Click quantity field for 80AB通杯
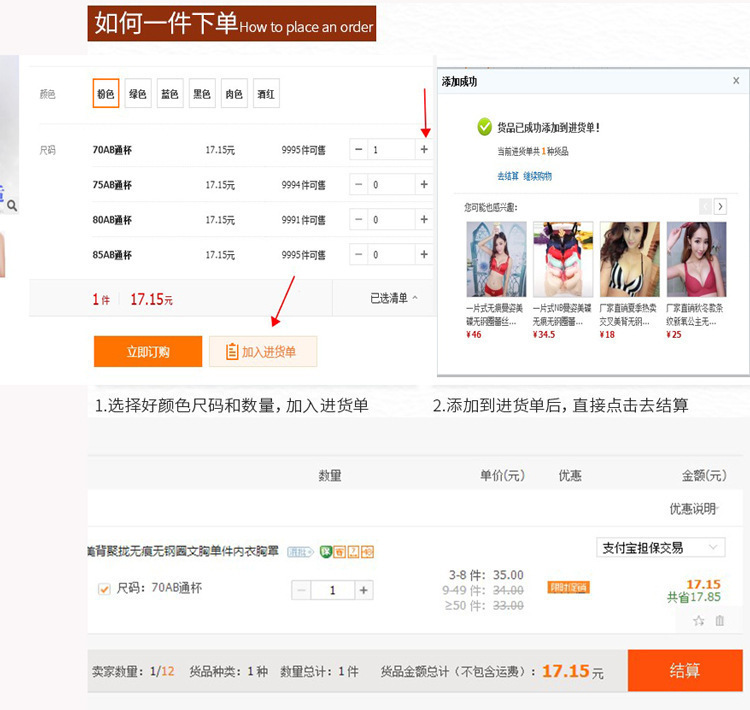Screen dimensions: 750x710 (391, 219)
